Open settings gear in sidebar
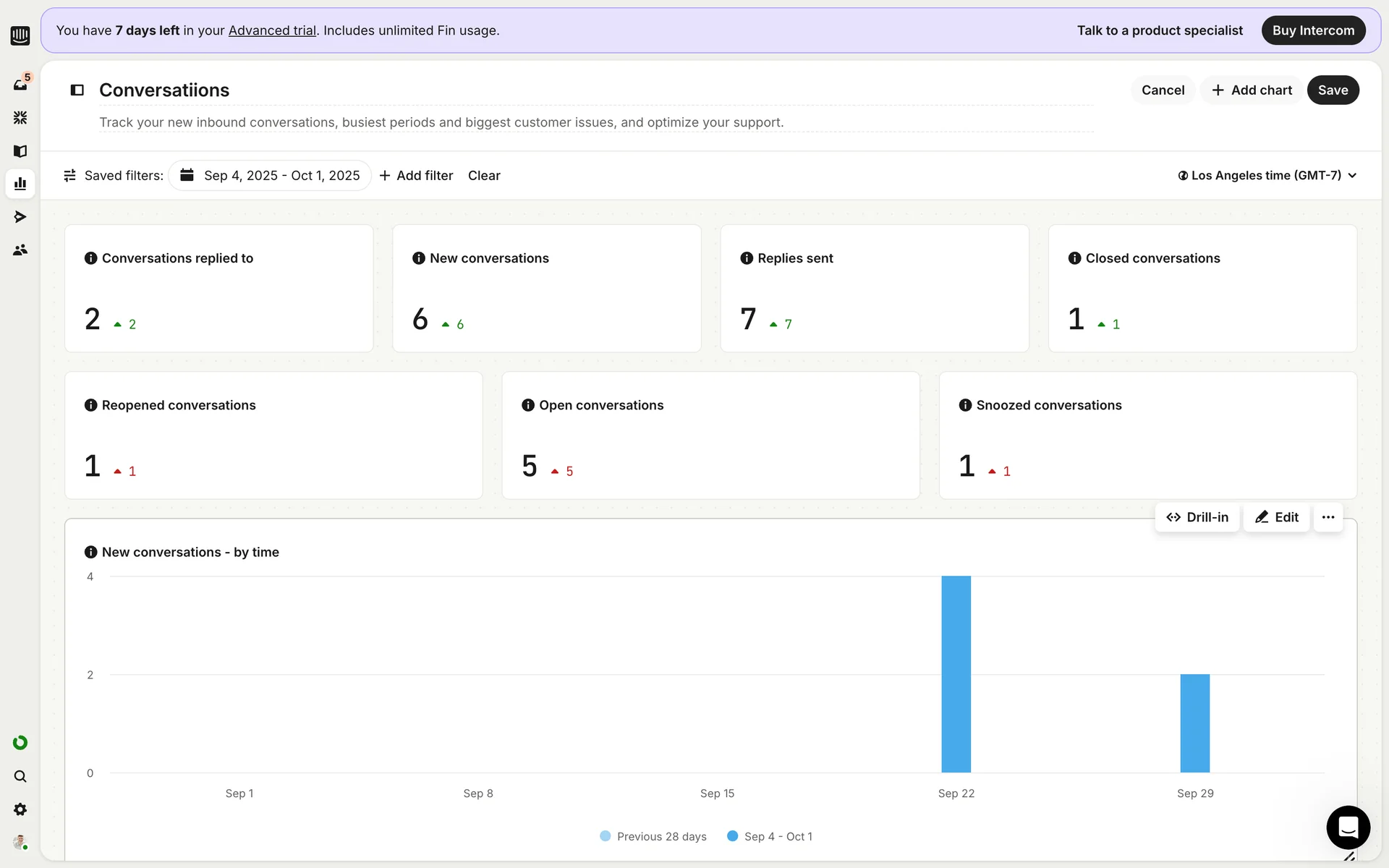 click(x=20, y=809)
